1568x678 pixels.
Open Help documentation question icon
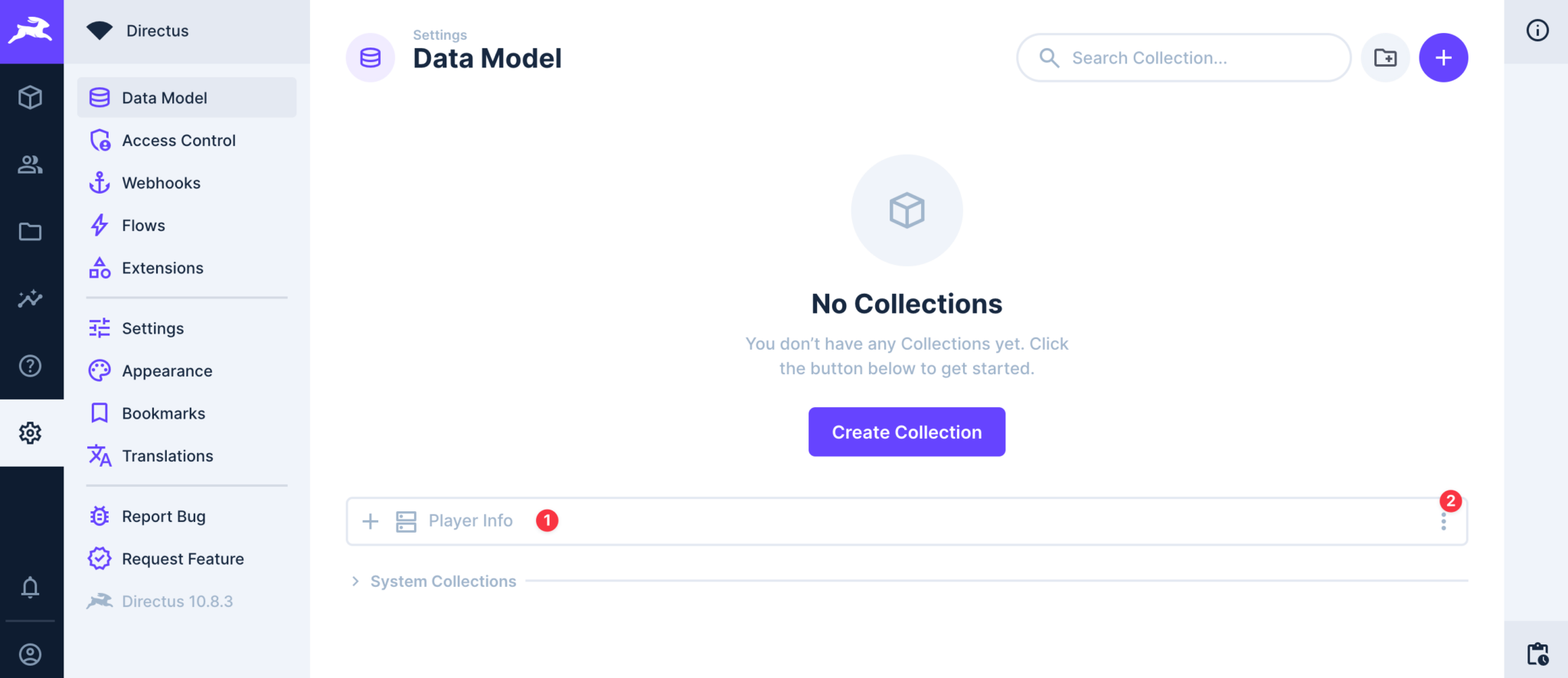(x=31, y=366)
